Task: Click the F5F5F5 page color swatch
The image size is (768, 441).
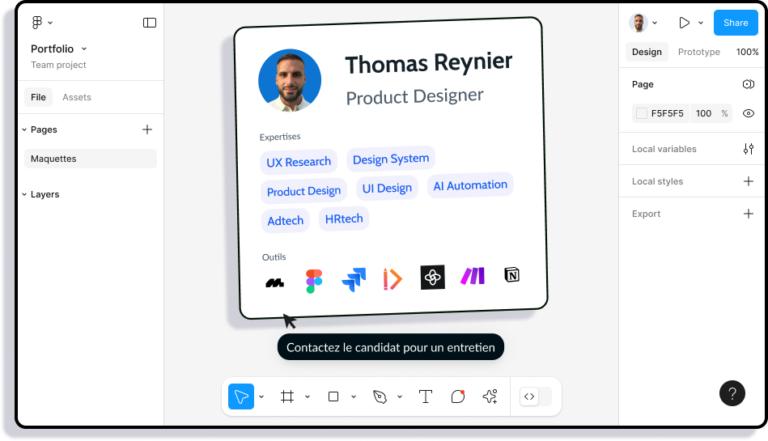Action: click(642, 113)
